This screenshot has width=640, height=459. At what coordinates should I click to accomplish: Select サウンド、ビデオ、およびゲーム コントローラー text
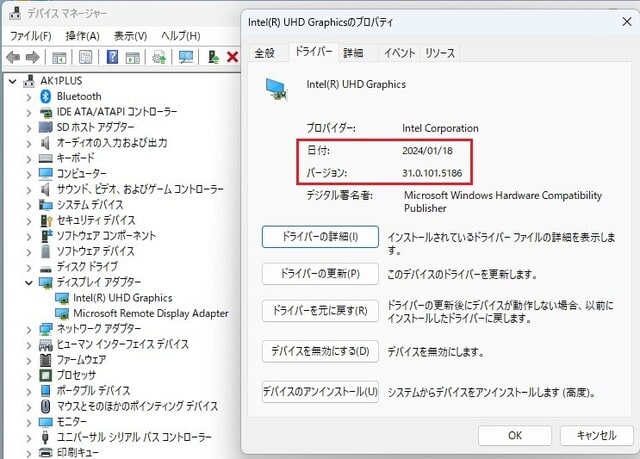tap(140, 190)
